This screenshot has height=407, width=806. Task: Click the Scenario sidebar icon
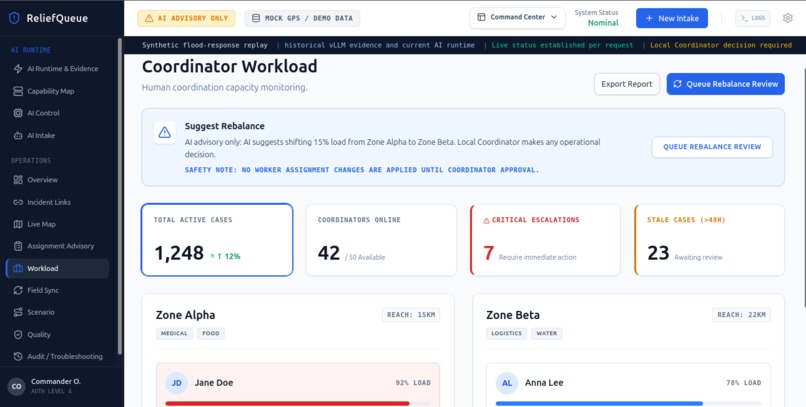coord(18,312)
